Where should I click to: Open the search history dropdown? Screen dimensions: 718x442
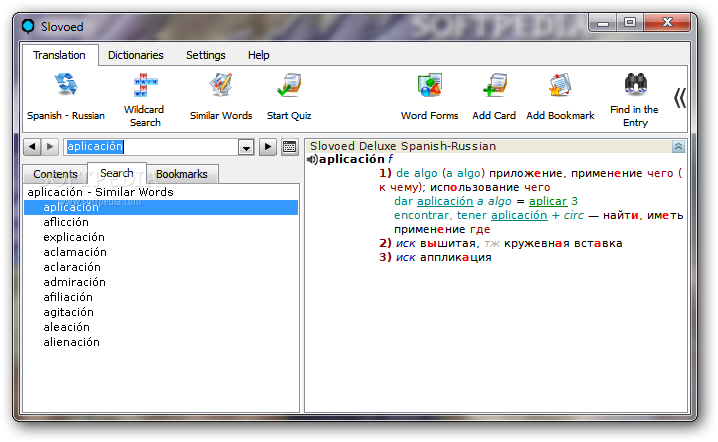[246, 147]
